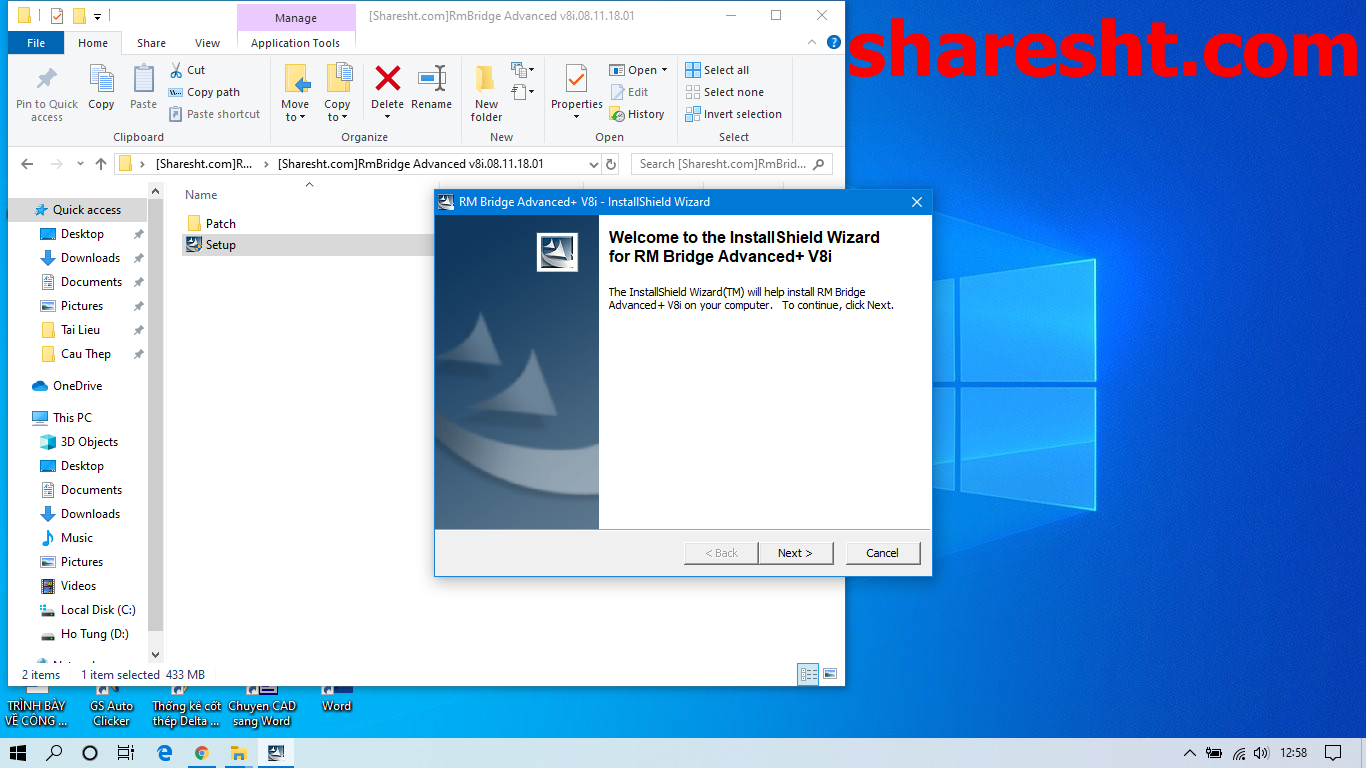Image resolution: width=1366 pixels, height=768 pixels.
Task: Click the Cut scissors icon
Action: [176, 70]
